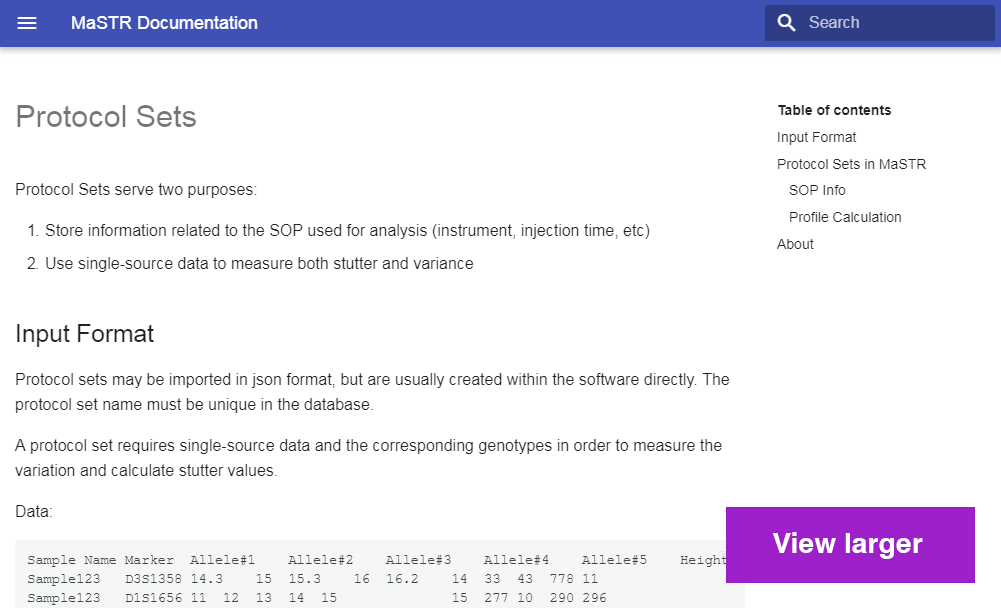
Task: Click paragraph about importing json format
Action: click(x=372, y=392)
